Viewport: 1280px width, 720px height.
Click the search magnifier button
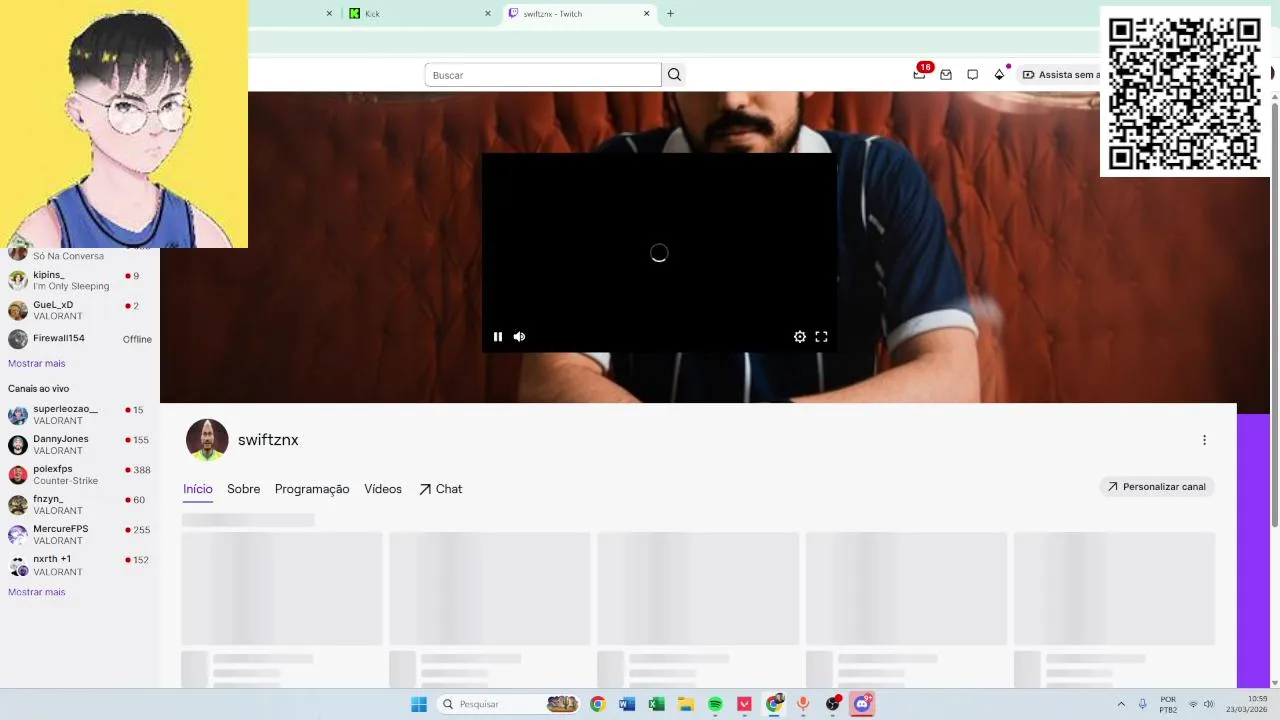(x=674, y=75)
